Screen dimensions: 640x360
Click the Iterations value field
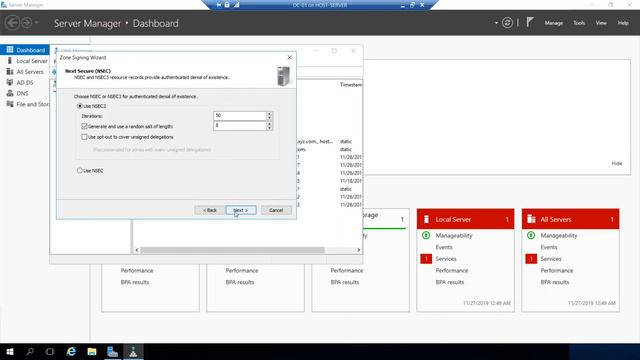pyautogui.click(x=240, y=116)
